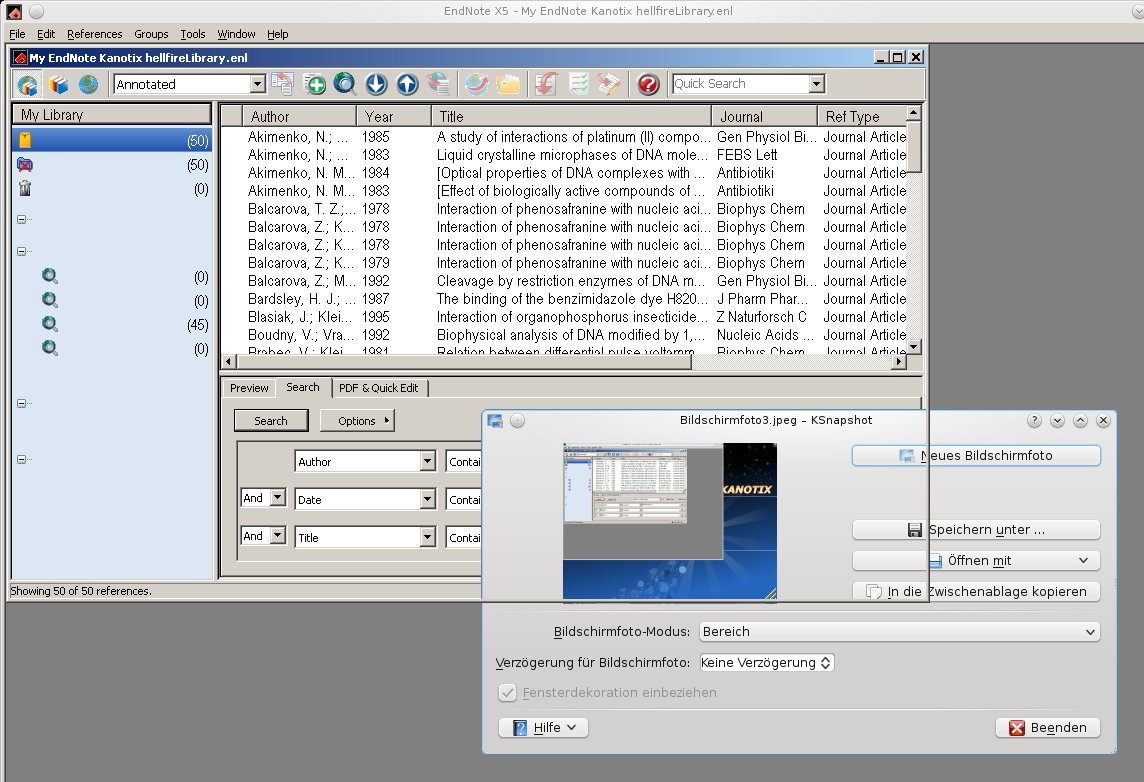Select the Blasiak 1995 organophosphorus insecticide row
The height and width of the screenshot is (782, 1144).
click(564, 317)
